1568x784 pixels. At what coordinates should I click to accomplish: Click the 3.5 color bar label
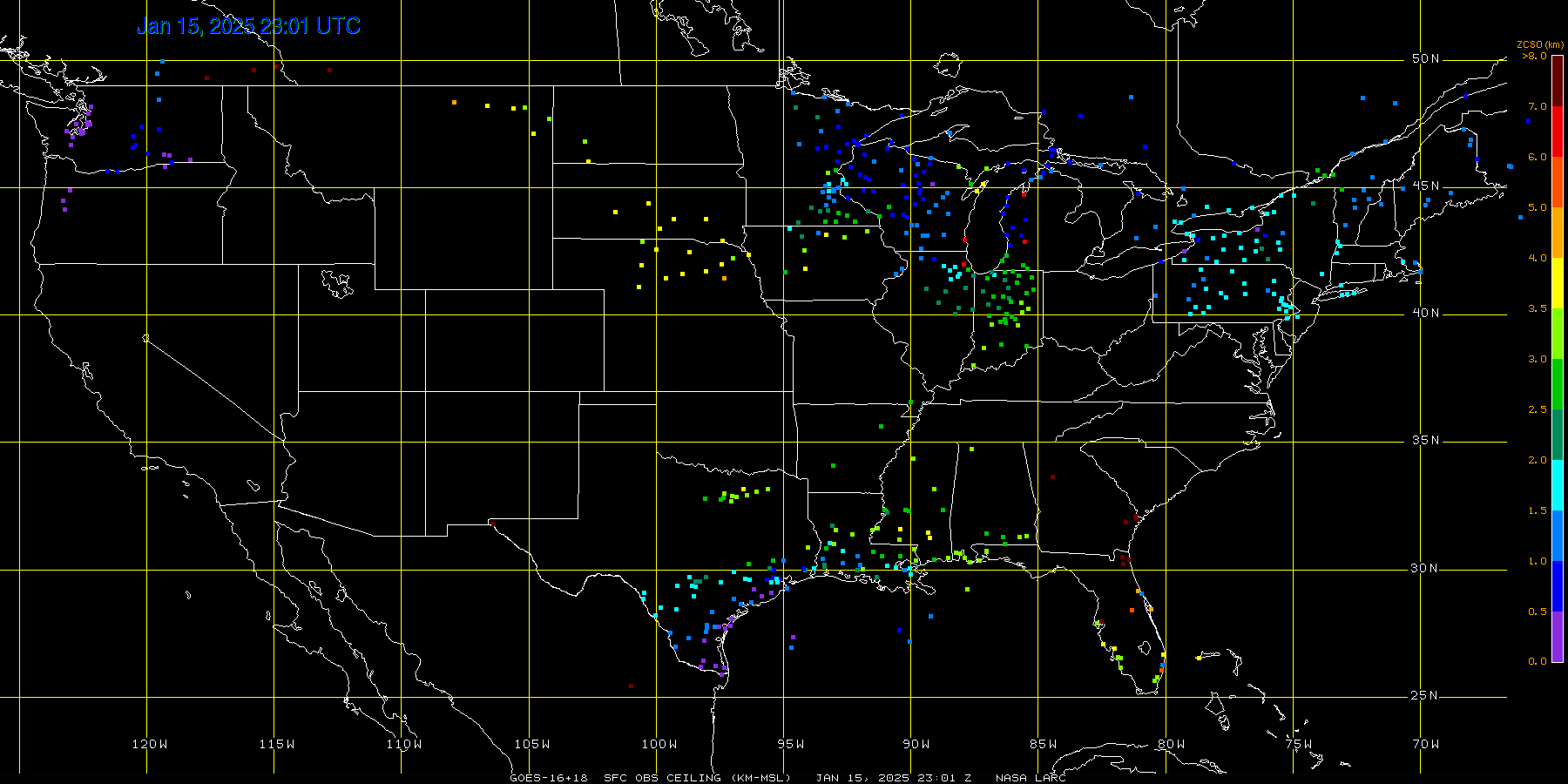[x=1538, y=308]
